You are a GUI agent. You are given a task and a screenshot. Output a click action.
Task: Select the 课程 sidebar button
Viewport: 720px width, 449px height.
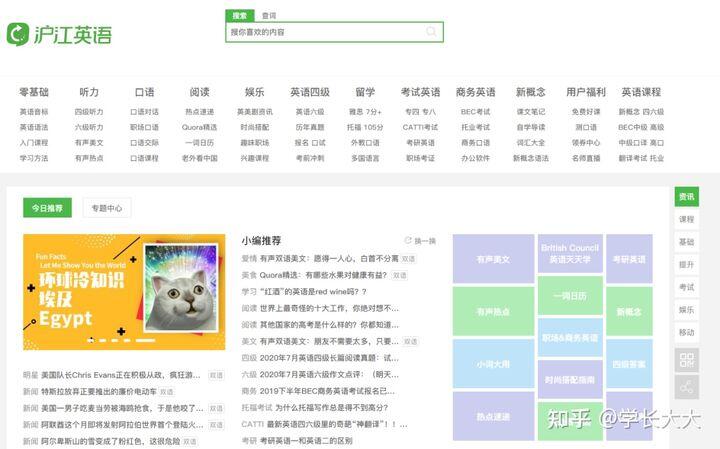click(x=686, y=219)
